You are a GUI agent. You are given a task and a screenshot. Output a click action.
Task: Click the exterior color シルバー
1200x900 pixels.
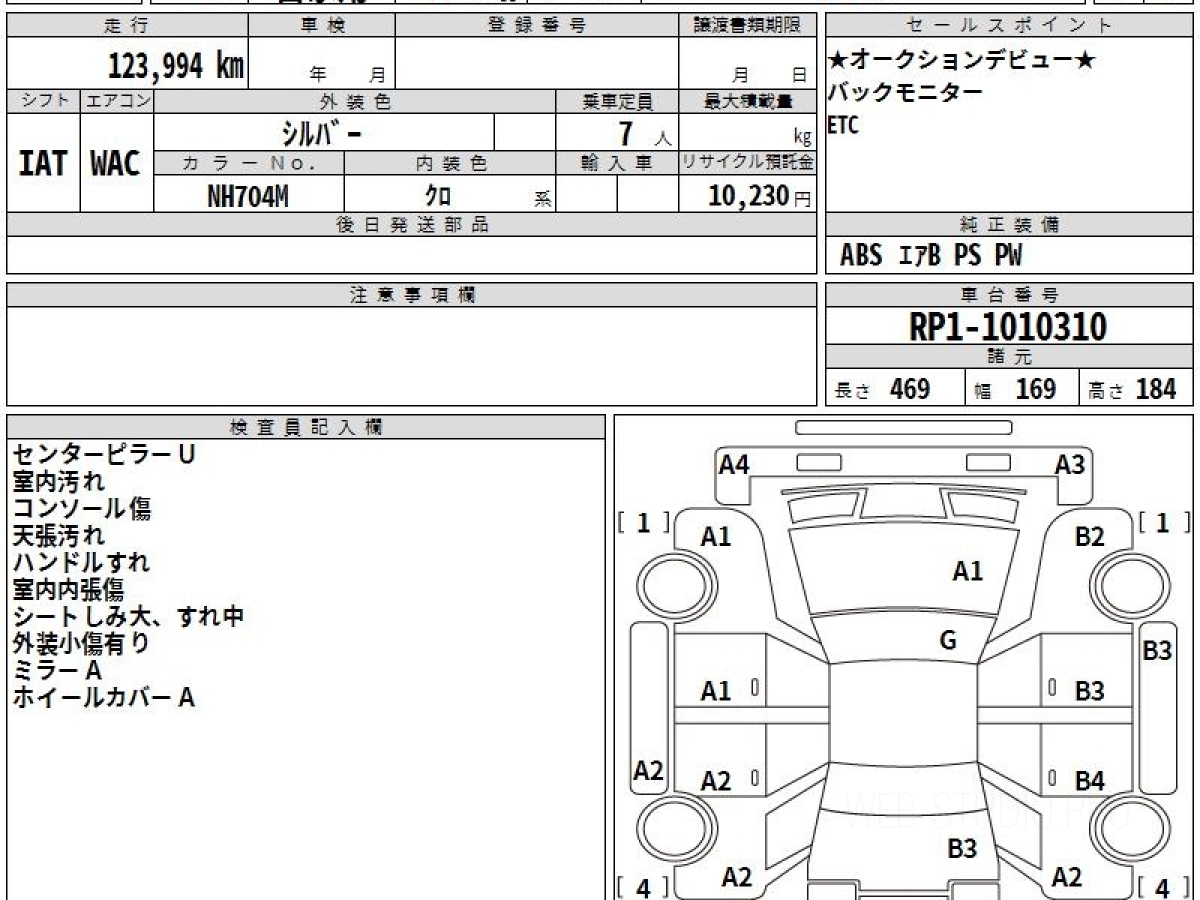point(322,132)
